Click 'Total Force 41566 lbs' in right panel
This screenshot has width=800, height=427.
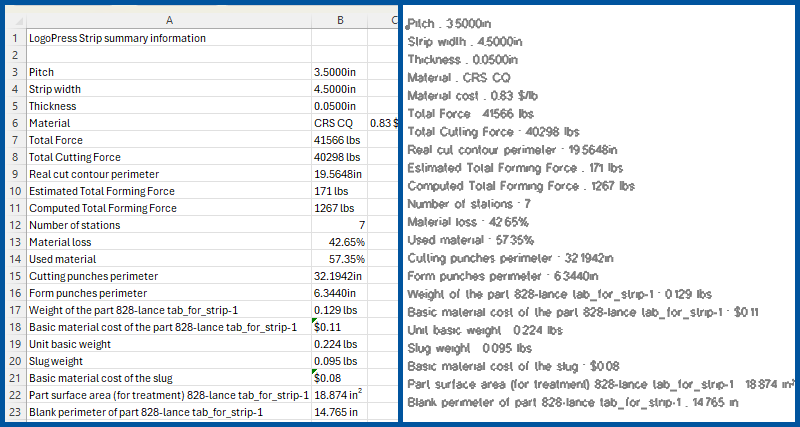pyautogui.click(x=470, y=114)
